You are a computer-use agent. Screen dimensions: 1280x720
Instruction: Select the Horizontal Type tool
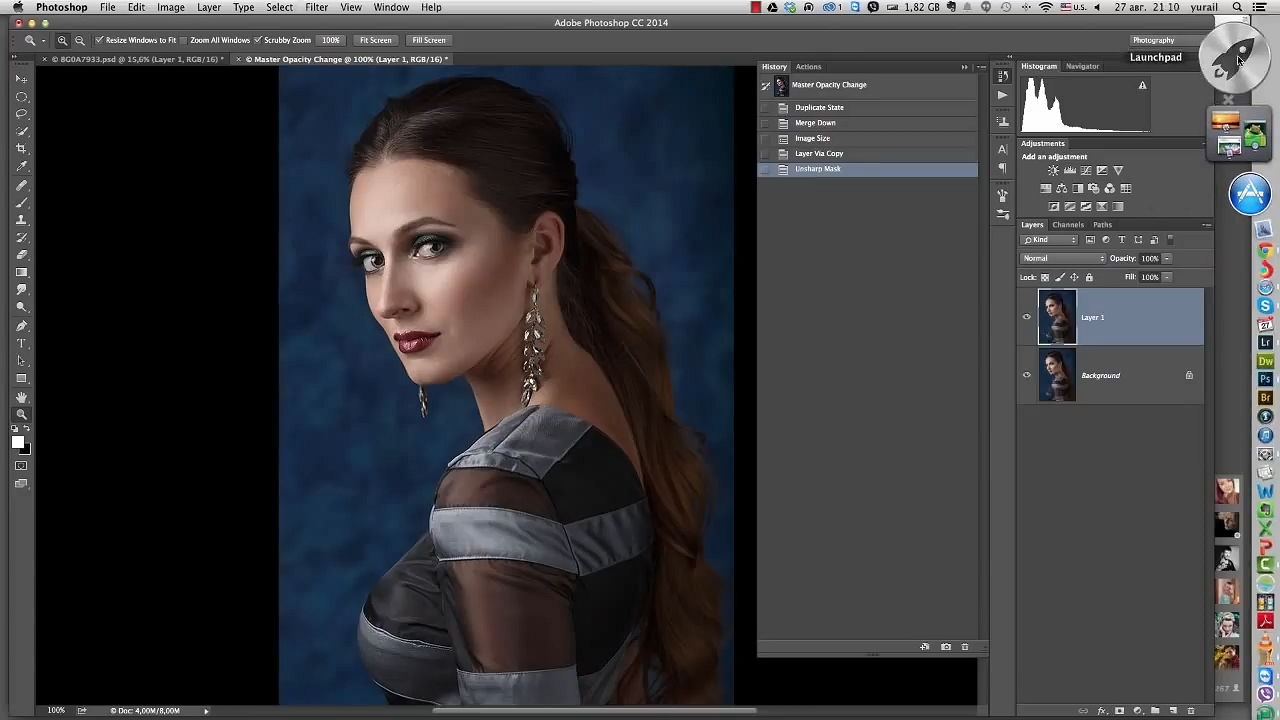coord(21,343)
